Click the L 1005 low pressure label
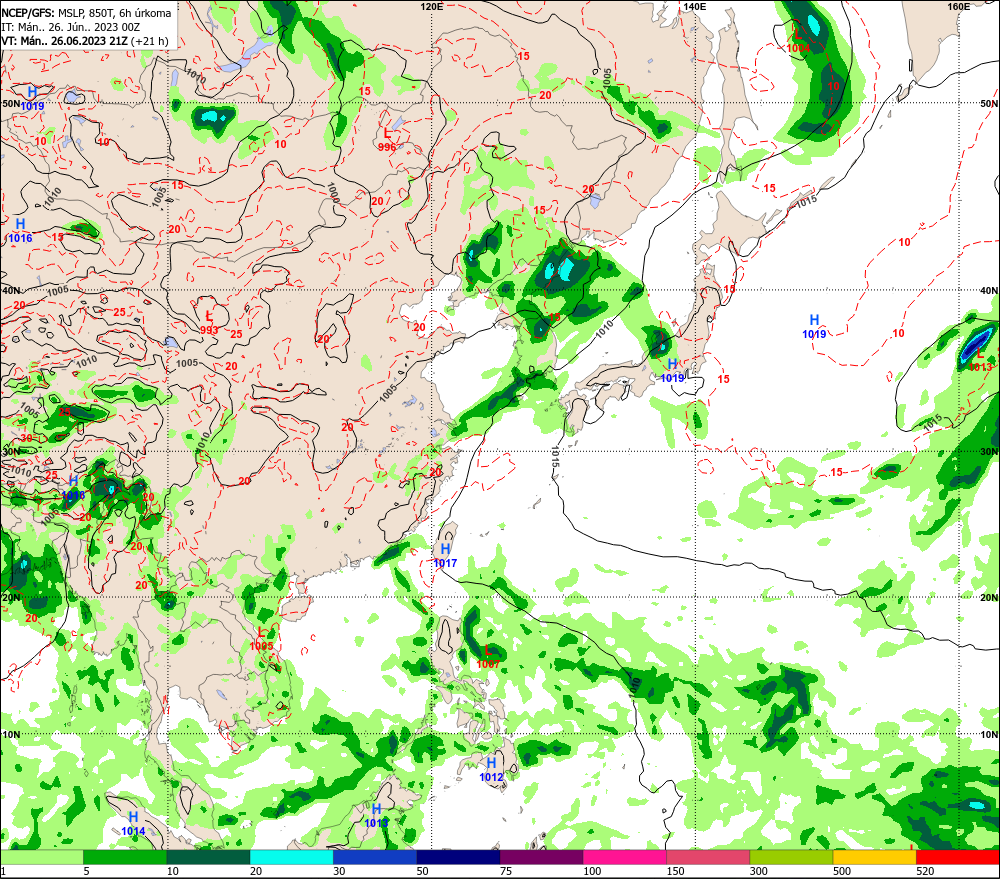1000x879 pixels. point(261,639)
